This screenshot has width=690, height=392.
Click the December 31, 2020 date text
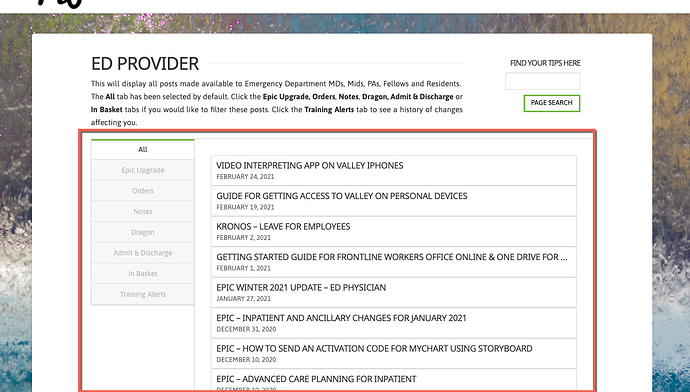(x=246, y=329)
